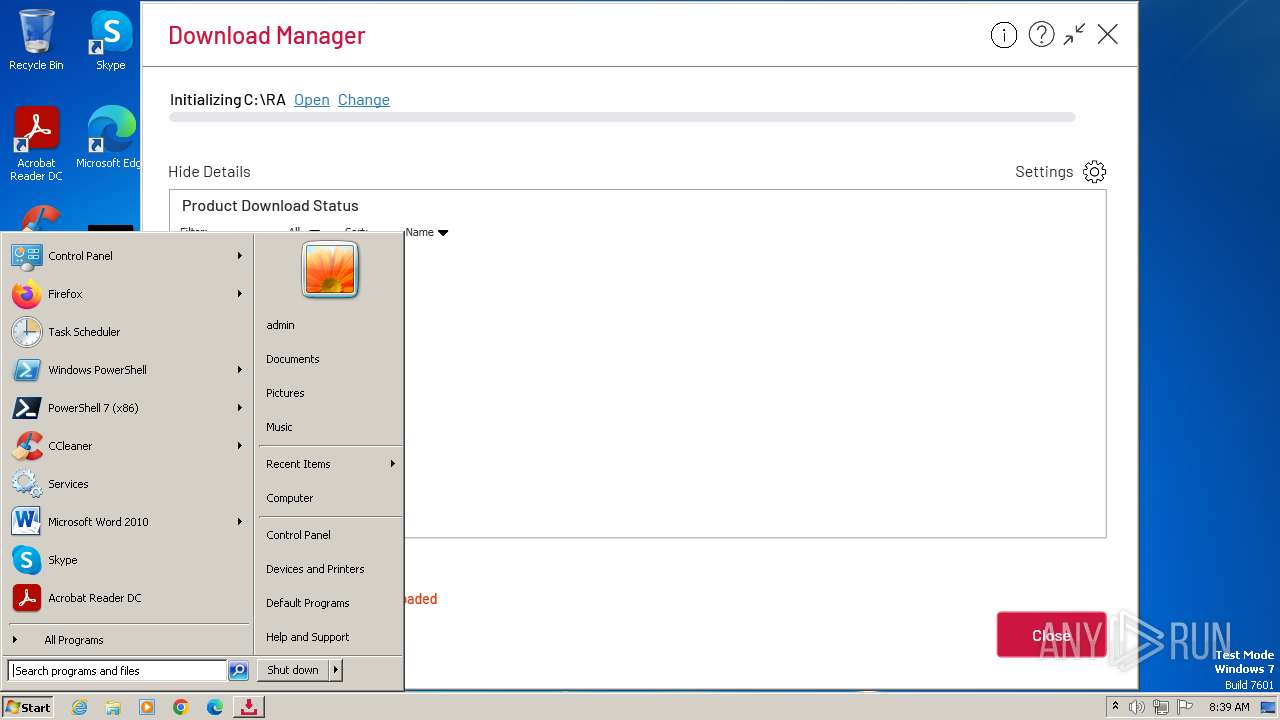This screenshot has height=720, width=1280.
Task: Open File Explorer folder icon on taskbar
Action: click(113, 707)
